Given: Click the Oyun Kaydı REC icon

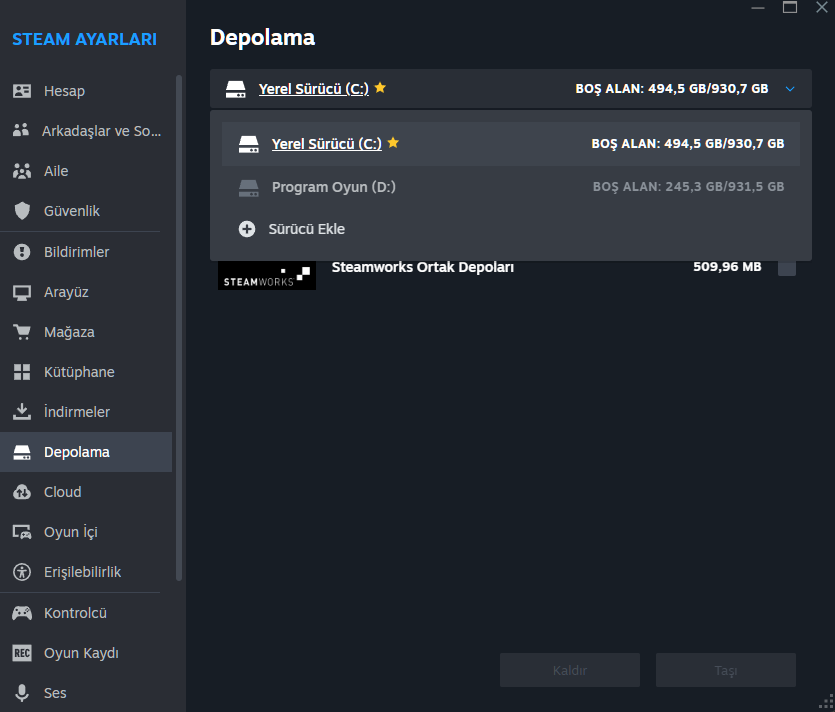Looking at the screenshot, I should (22, 653).
